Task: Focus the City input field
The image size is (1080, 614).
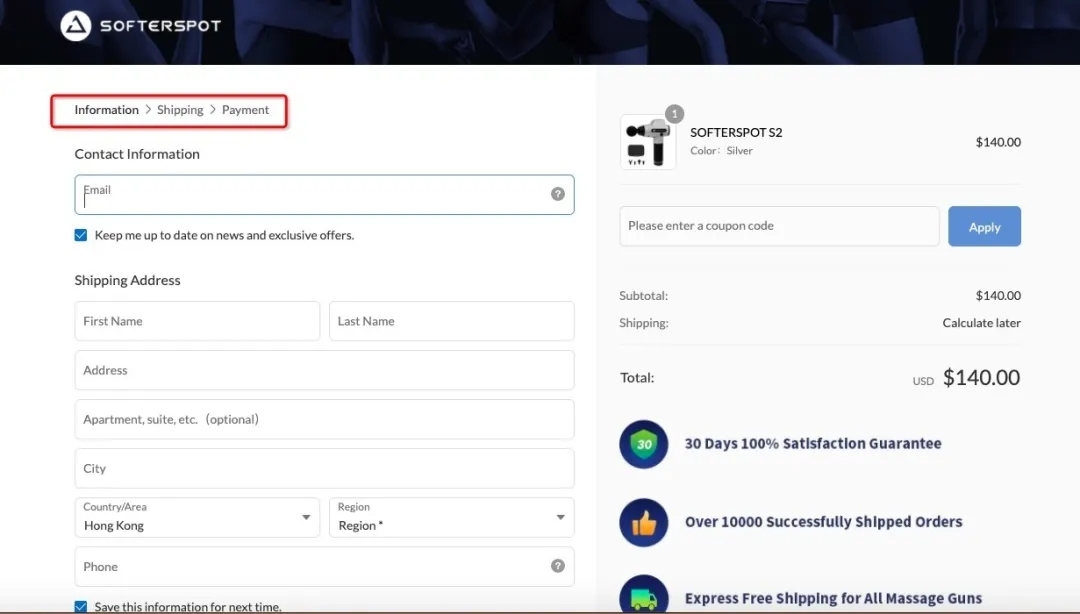Action: (x=324, y=469)
